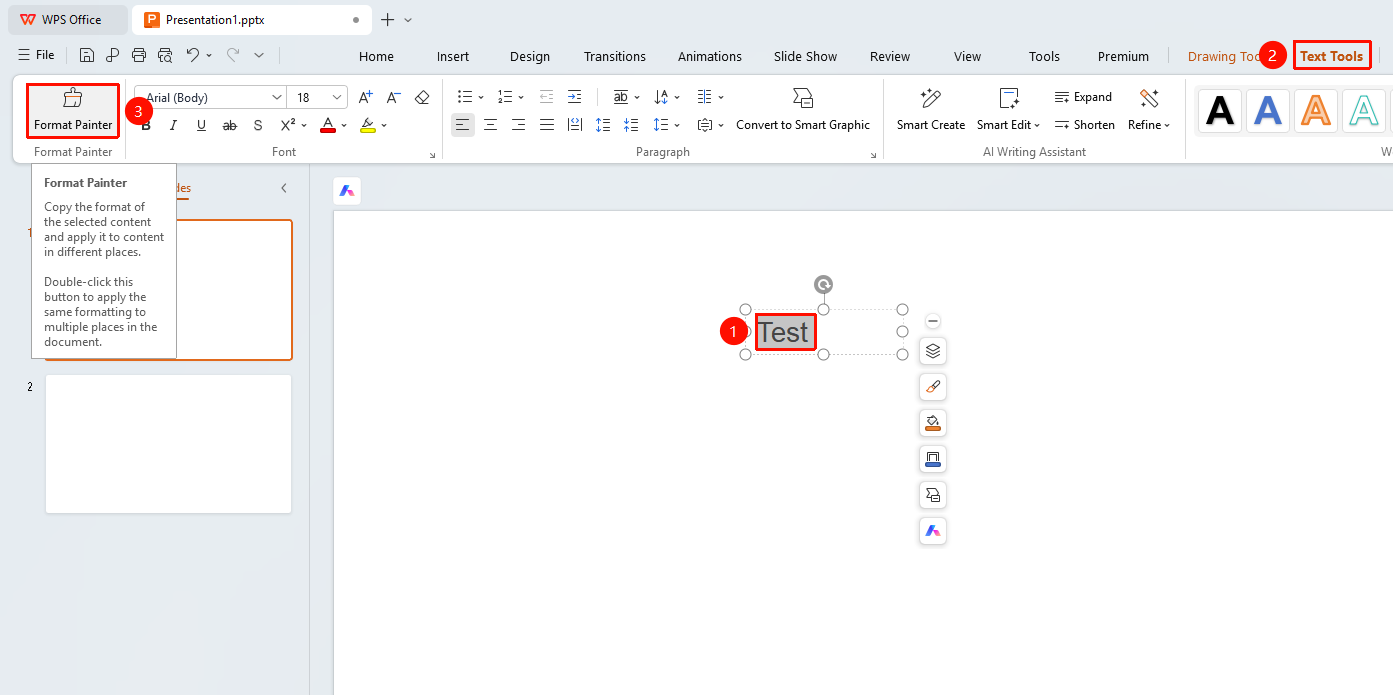The width and height of the screenshot is (1393, 695).
Task: Switch to the Design tab
Action: (x=530, y=56)
